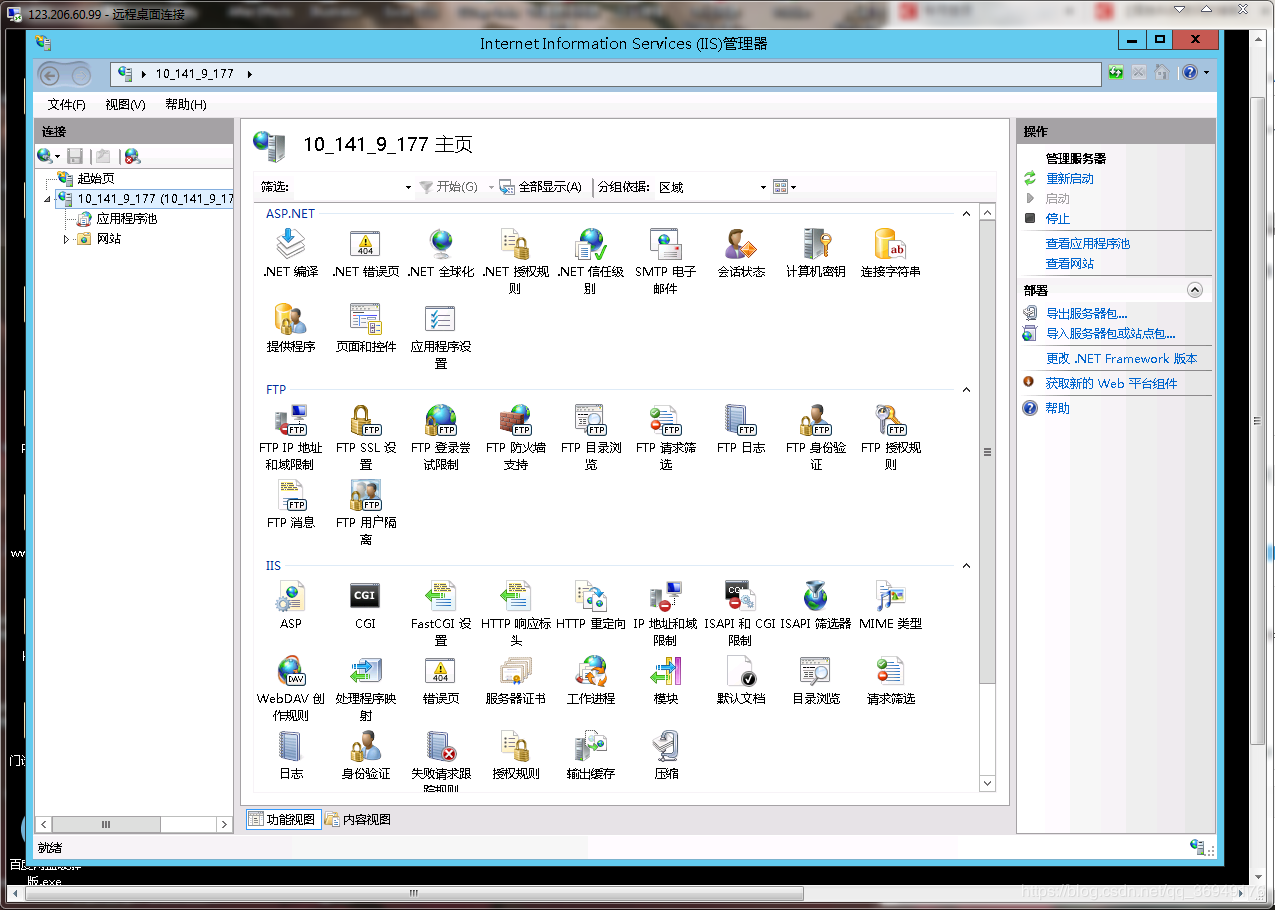Open the ASP feature icon
The image size is (1275, 910).
(290, 605)
